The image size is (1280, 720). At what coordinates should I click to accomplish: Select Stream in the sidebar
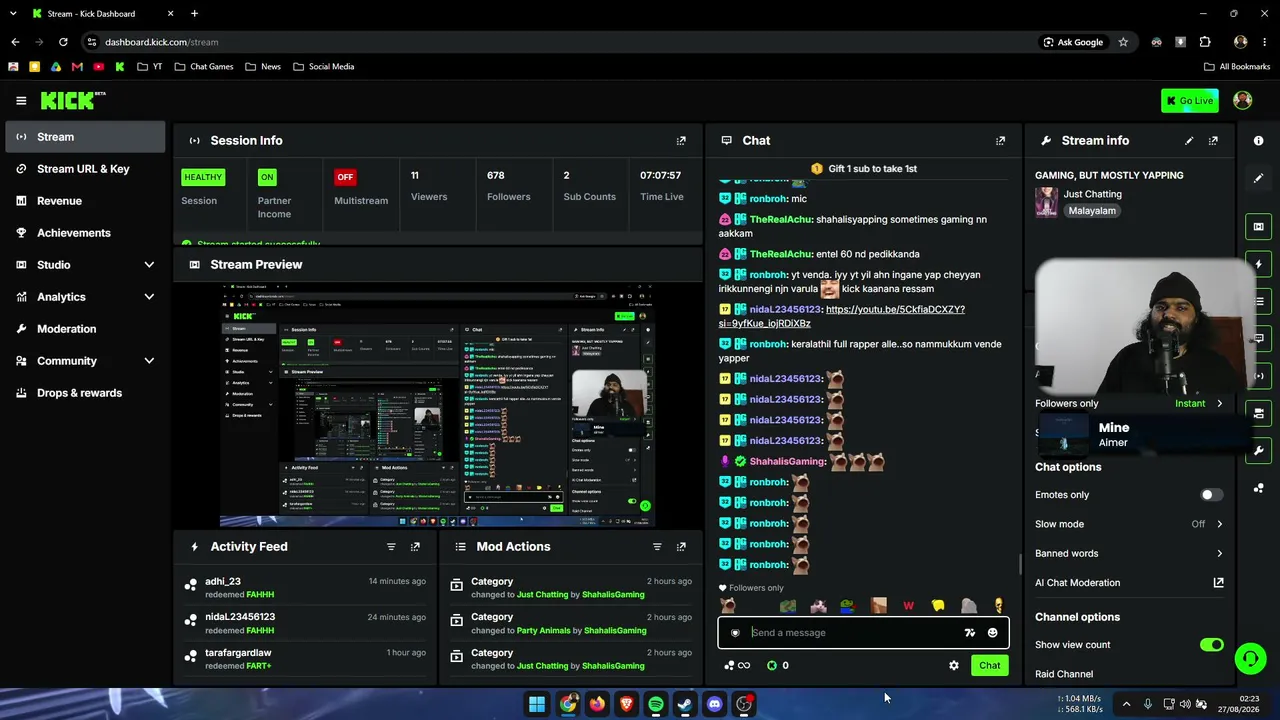click(x=85, y=137)
